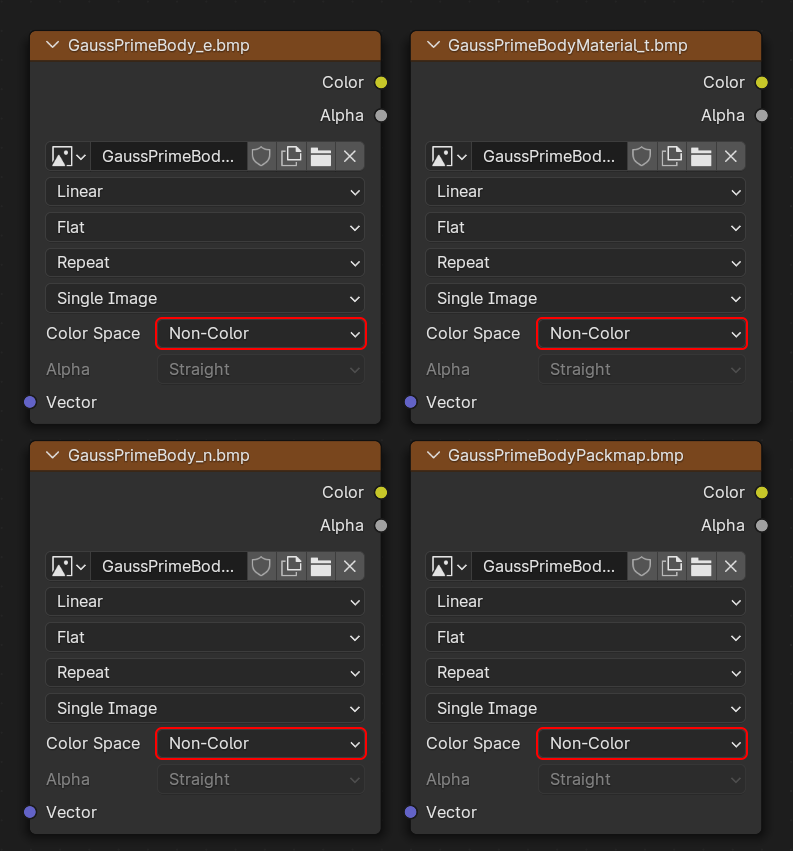Click image name field in GaussPrimeBodyPackmap.bmp node
Screen dimensions: 793x851
(x=549, y=567)
